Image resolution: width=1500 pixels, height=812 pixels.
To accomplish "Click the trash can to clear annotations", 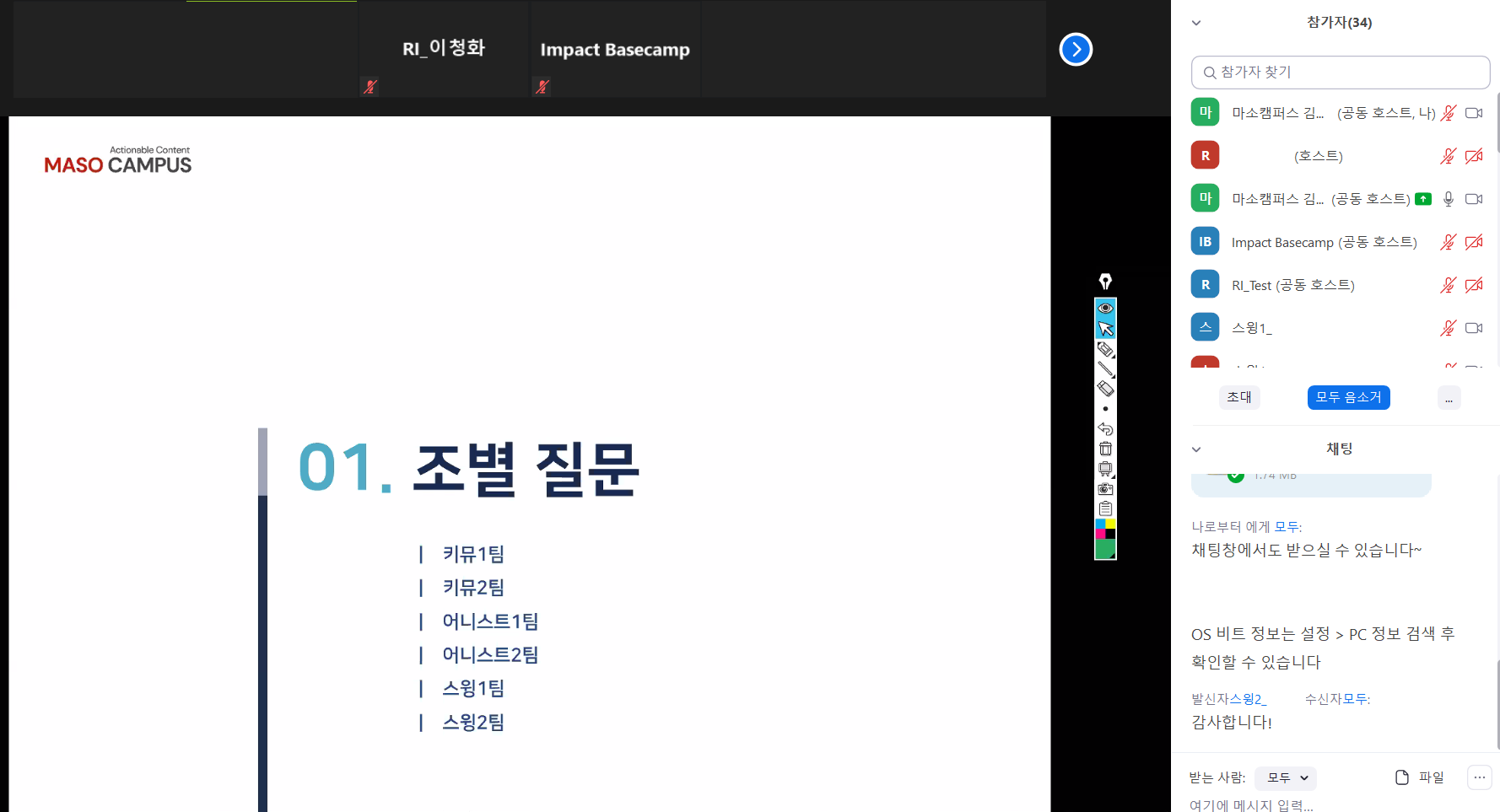I will [1105, 449].
